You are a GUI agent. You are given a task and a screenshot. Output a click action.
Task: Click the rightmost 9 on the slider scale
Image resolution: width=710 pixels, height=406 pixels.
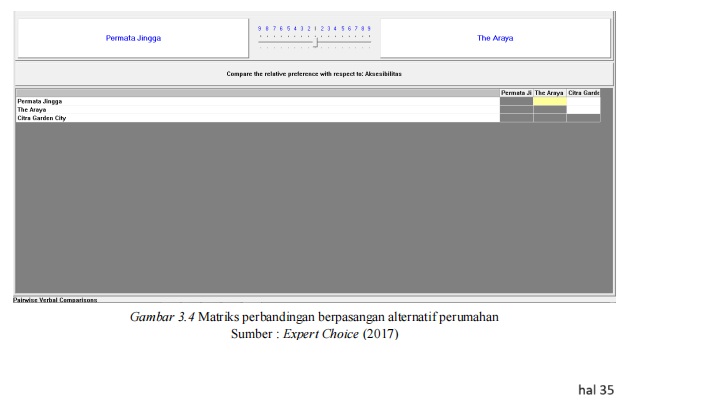click(x=369, y=28)
